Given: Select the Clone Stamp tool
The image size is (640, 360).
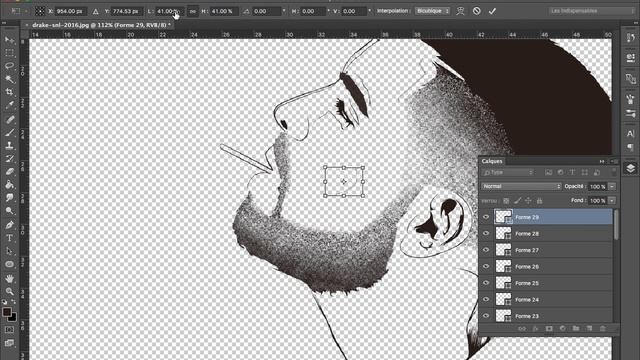Looking at the screenshot, I should tap(9, 145).
